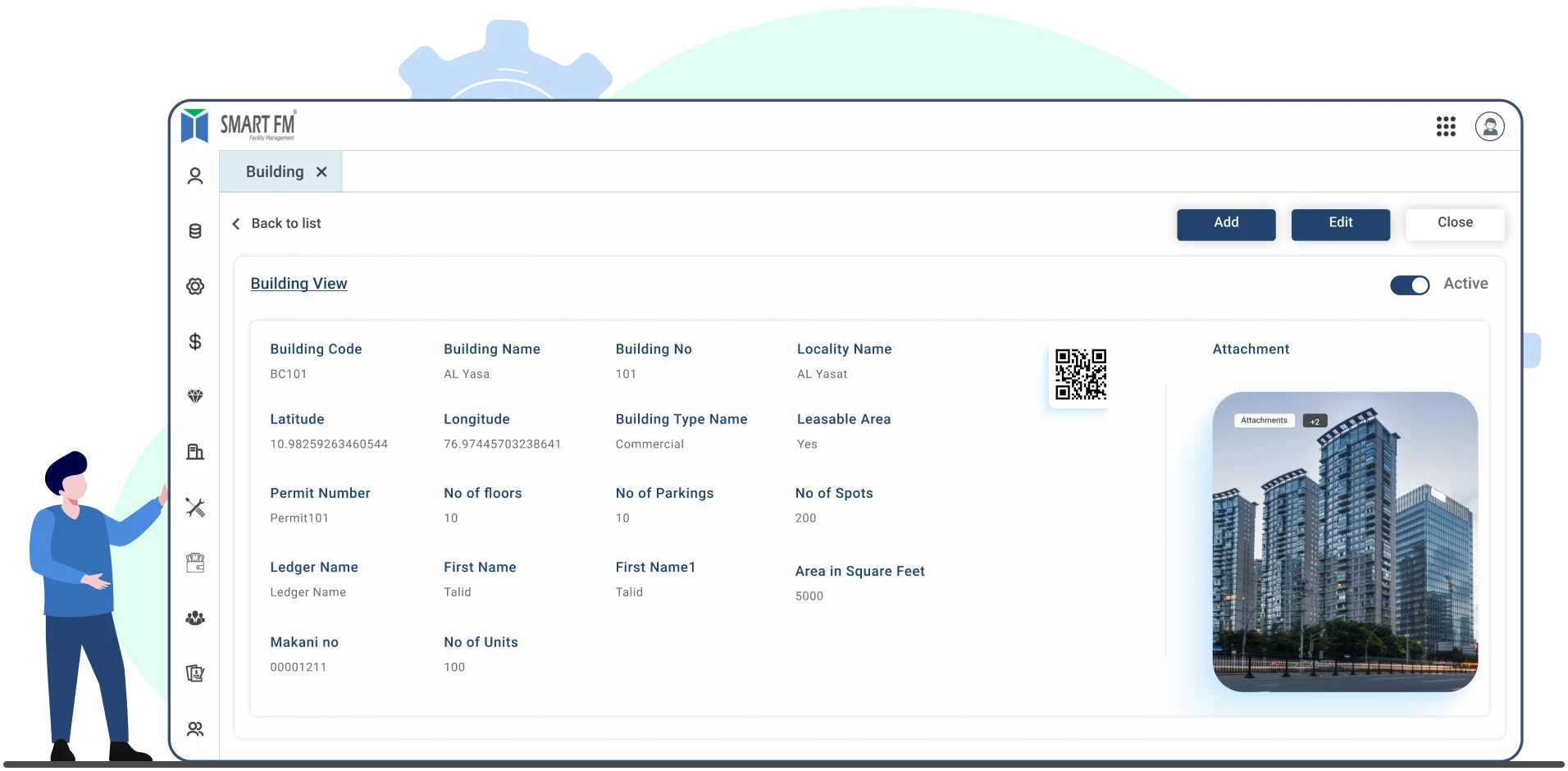Viewport: 1568px width, 771px height.
Task: Click the wallet sidebar icon
Action: [195, 563]
